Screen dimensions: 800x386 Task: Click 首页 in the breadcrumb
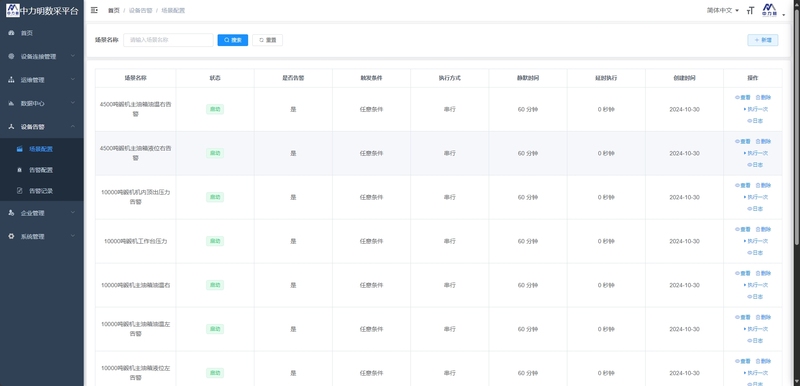(x=113, y=11)
